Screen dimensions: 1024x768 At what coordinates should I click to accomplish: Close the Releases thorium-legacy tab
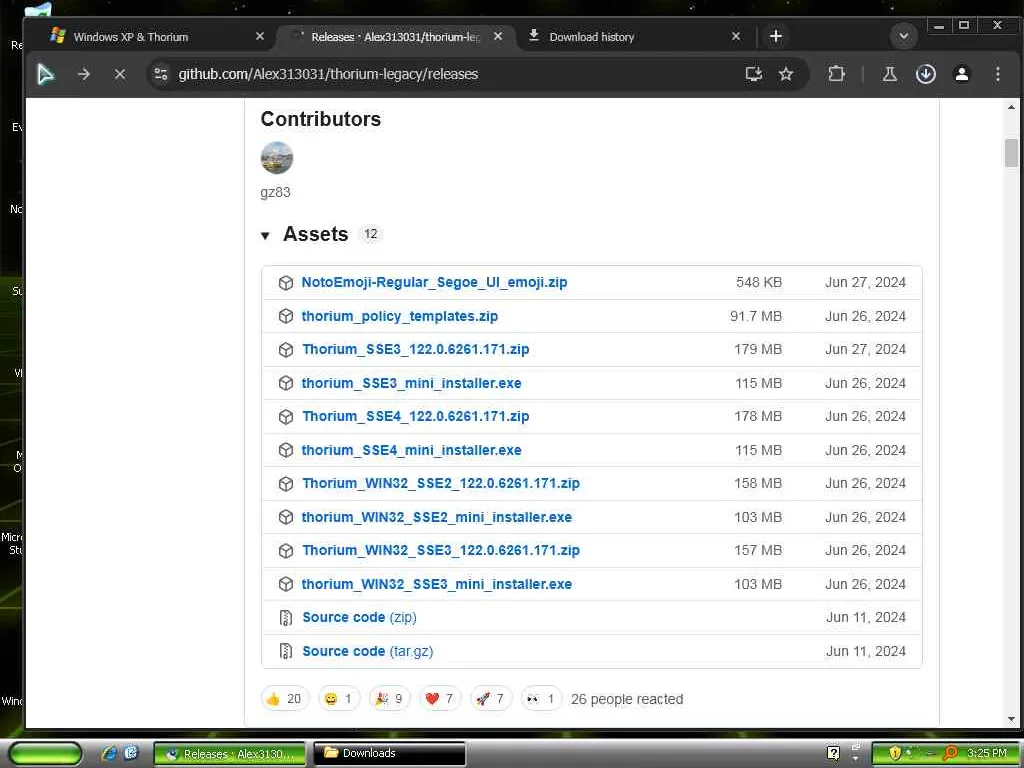498,37
